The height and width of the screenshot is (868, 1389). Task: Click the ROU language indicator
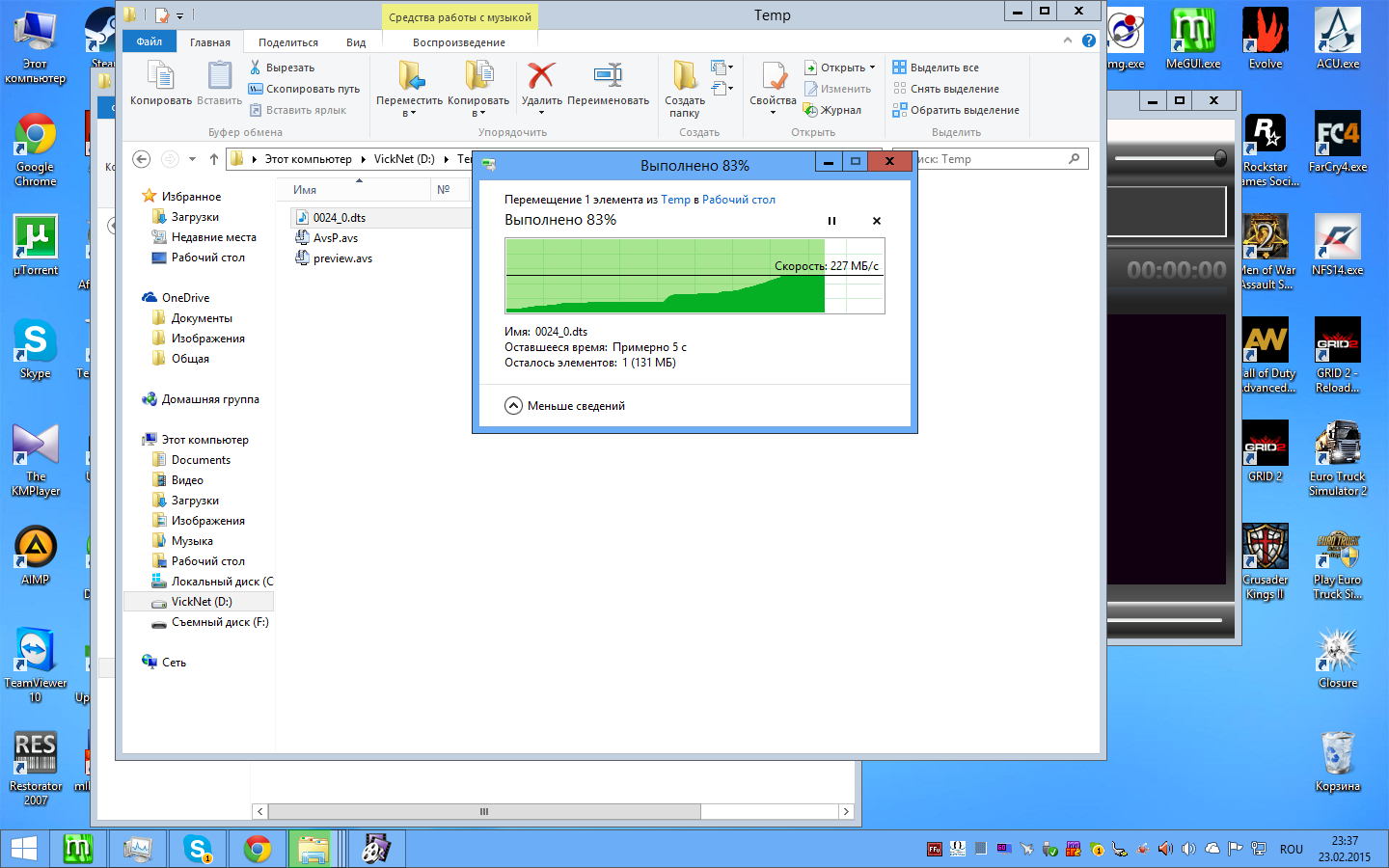pyautogui.click(x=1292, y=850)
